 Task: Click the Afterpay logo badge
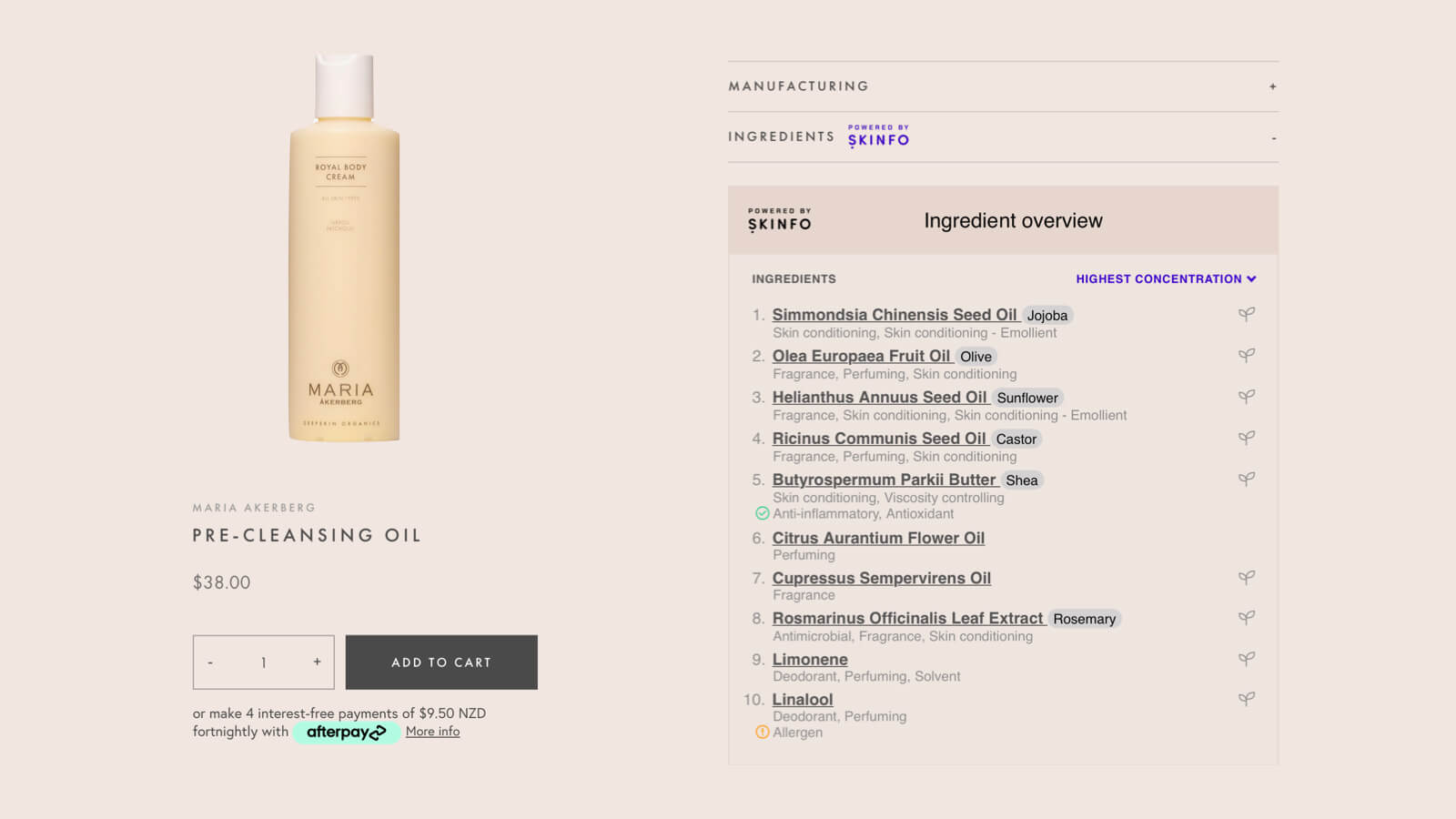tap(346, 732)
